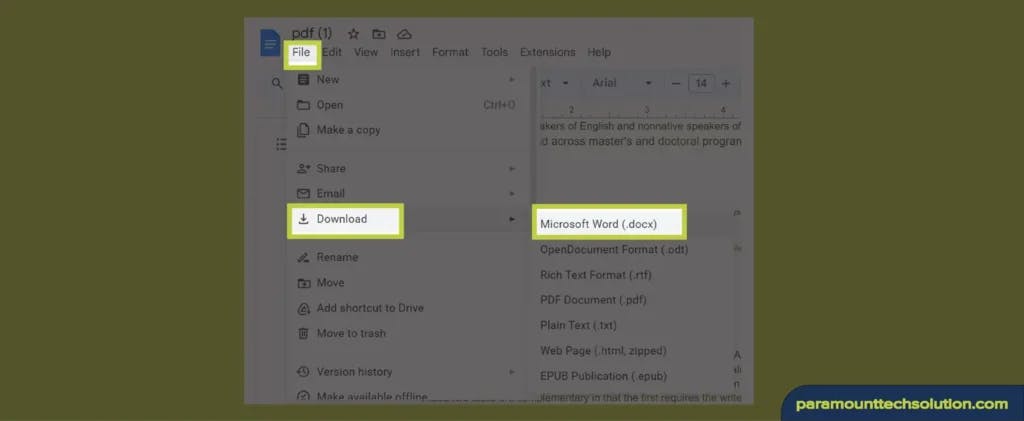Decrease font size with minus button

(676, 84)
